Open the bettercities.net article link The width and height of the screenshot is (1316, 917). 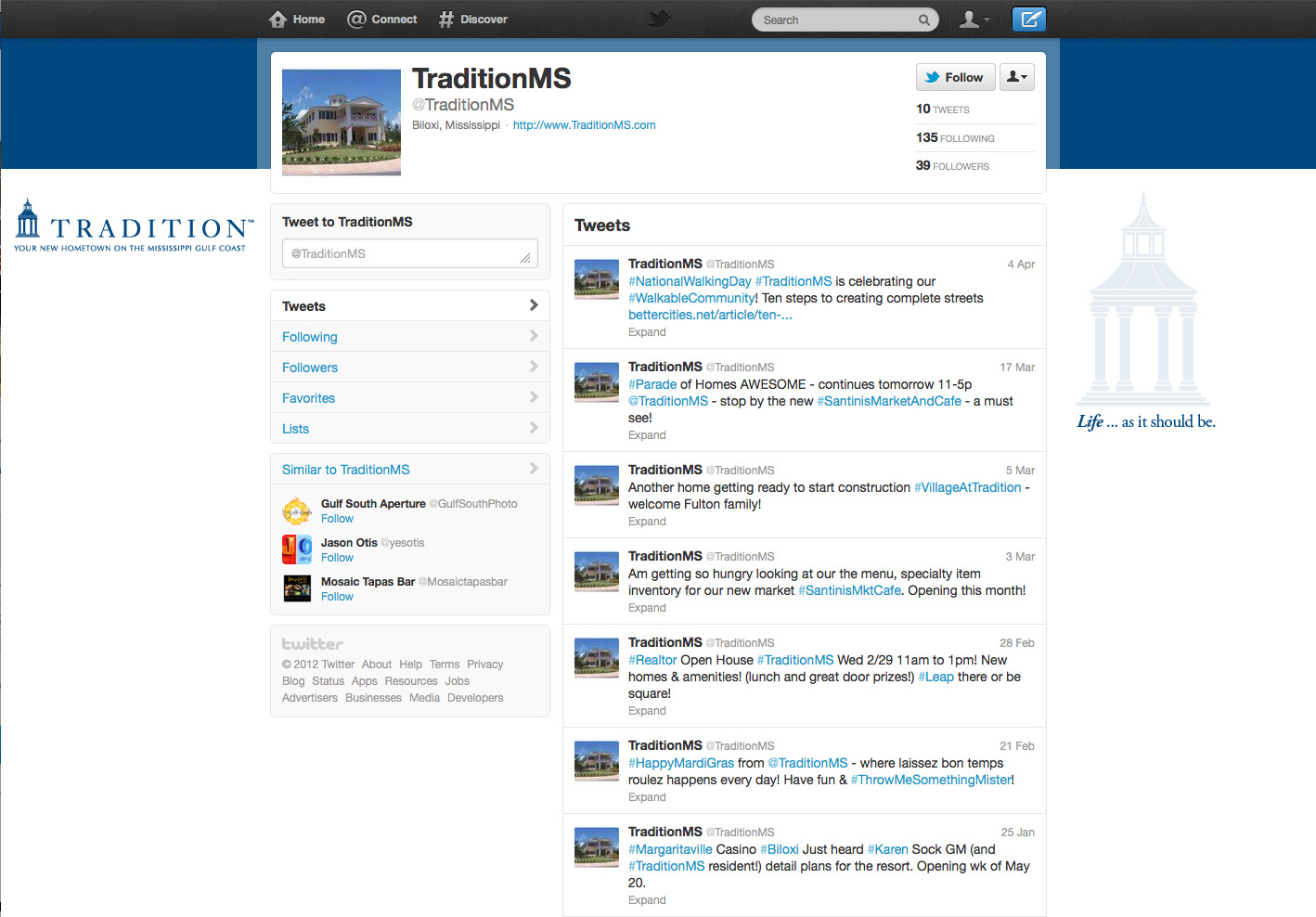coord(710,315)
